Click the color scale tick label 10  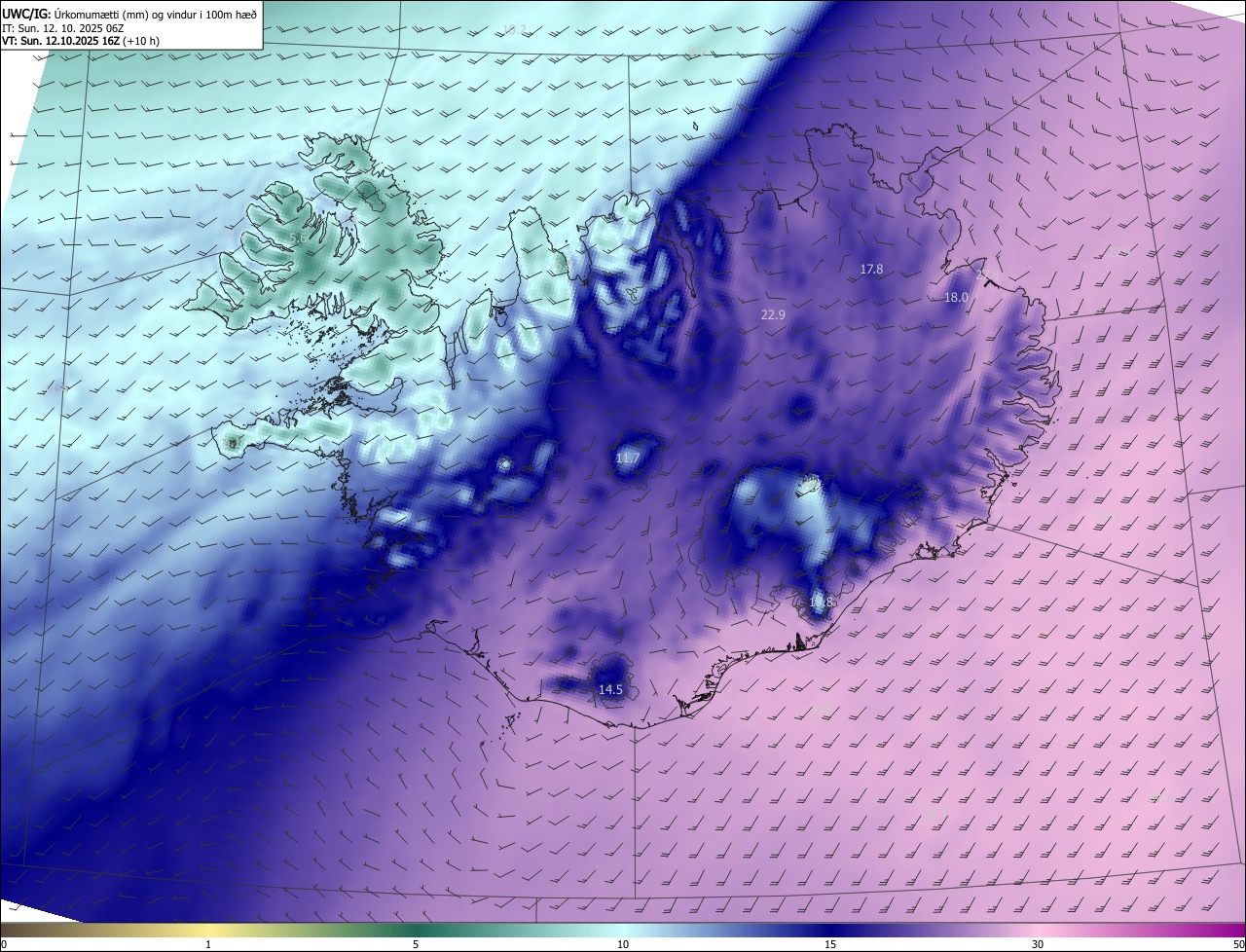(623, 945)
